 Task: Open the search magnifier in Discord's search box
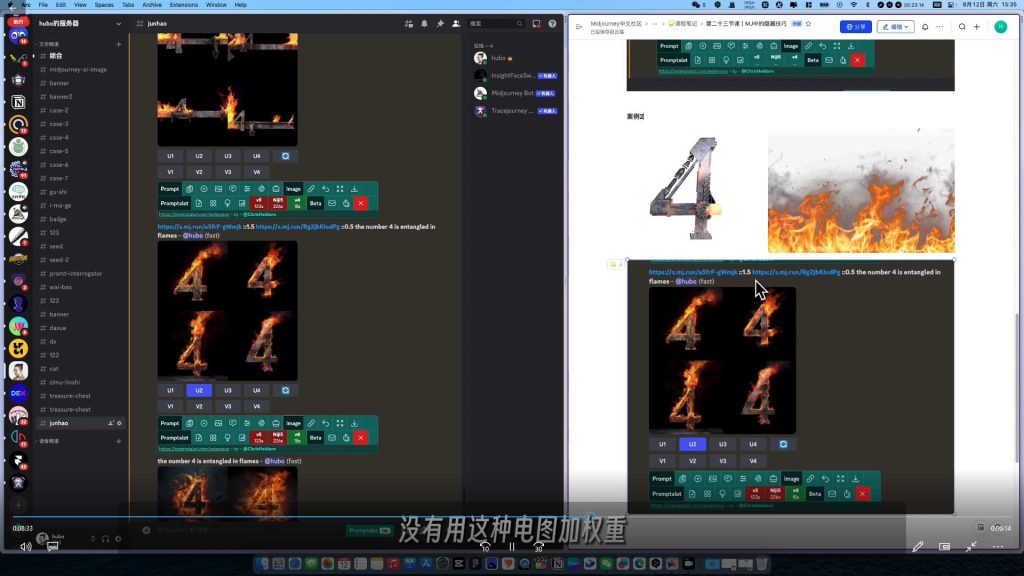(x=519, y=23)
